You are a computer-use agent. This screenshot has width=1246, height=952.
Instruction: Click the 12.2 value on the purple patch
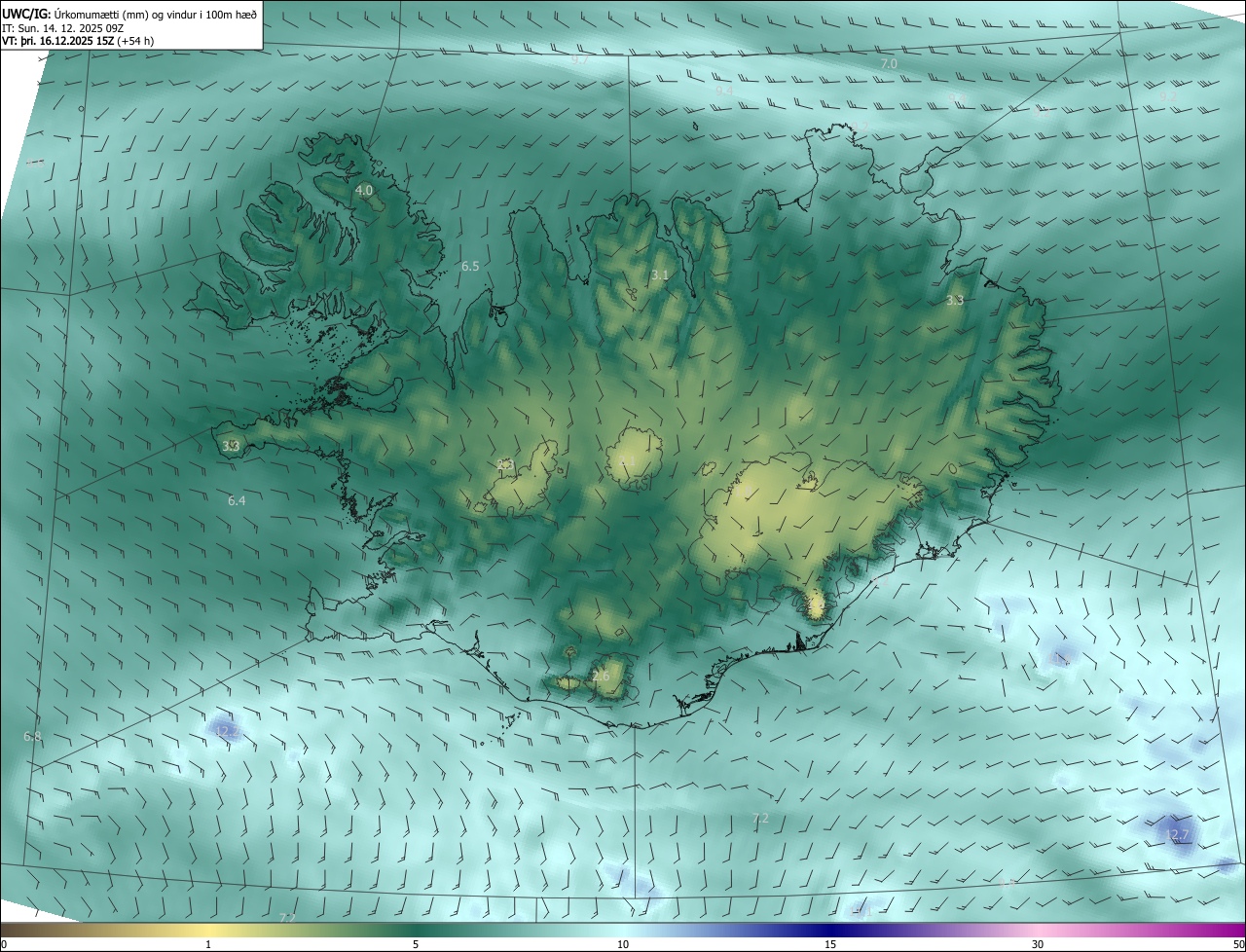[227, 731]
